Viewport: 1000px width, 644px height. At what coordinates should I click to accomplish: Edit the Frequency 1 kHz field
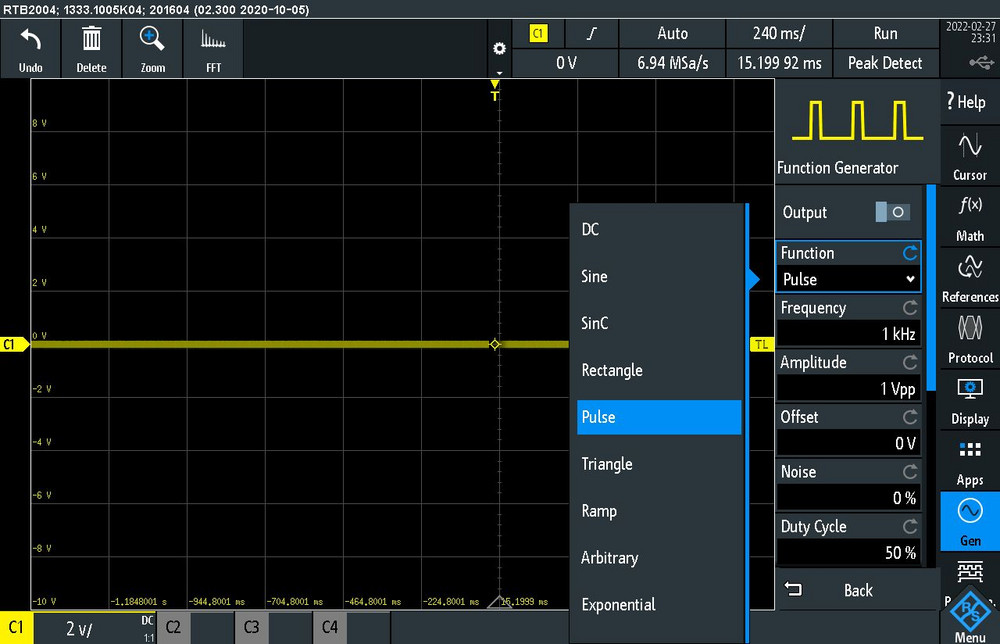pos(848,334)
